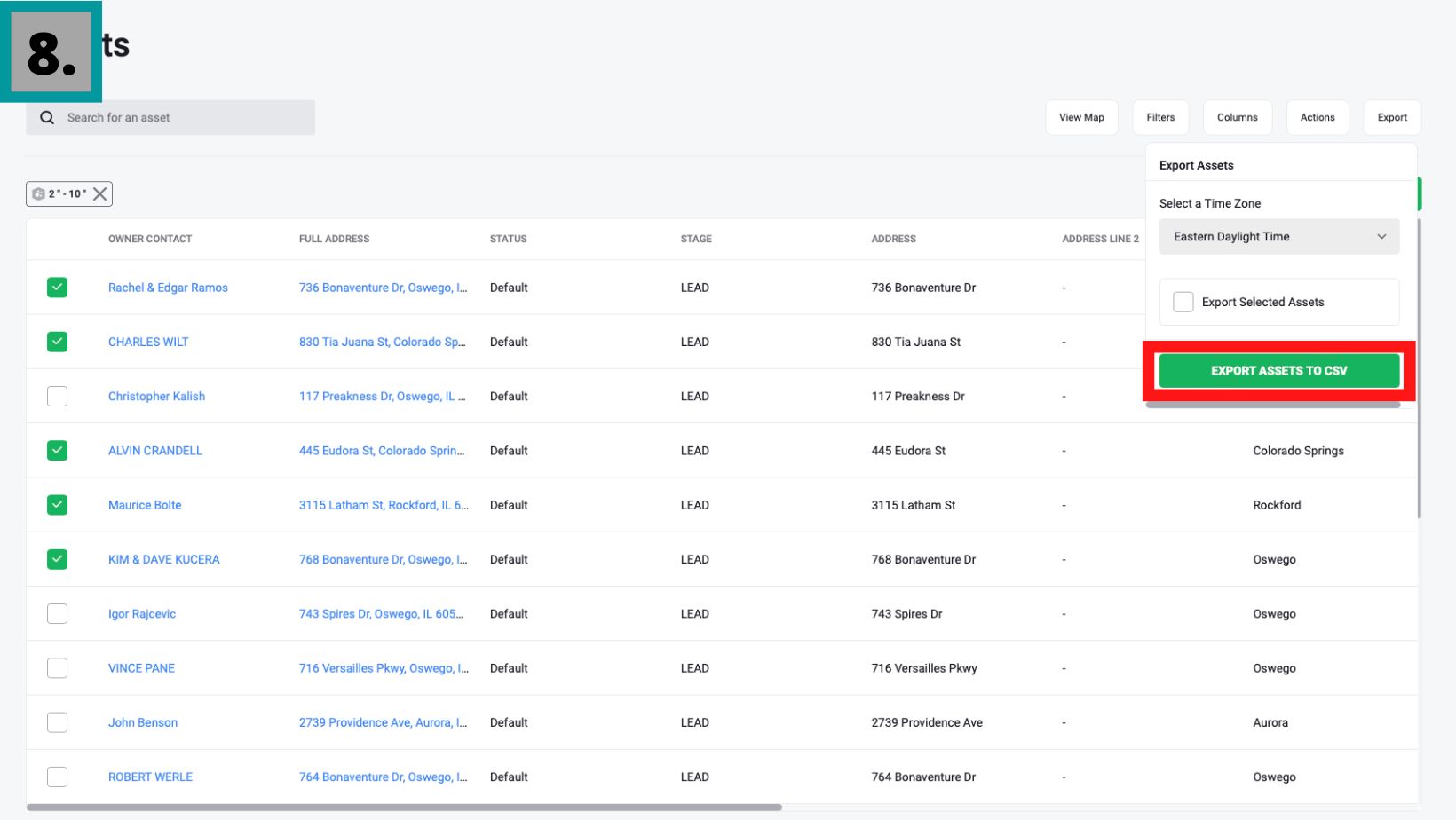Toggle the Export menu button
The image size is (1456, 820).
click(x=1392, y=117)
